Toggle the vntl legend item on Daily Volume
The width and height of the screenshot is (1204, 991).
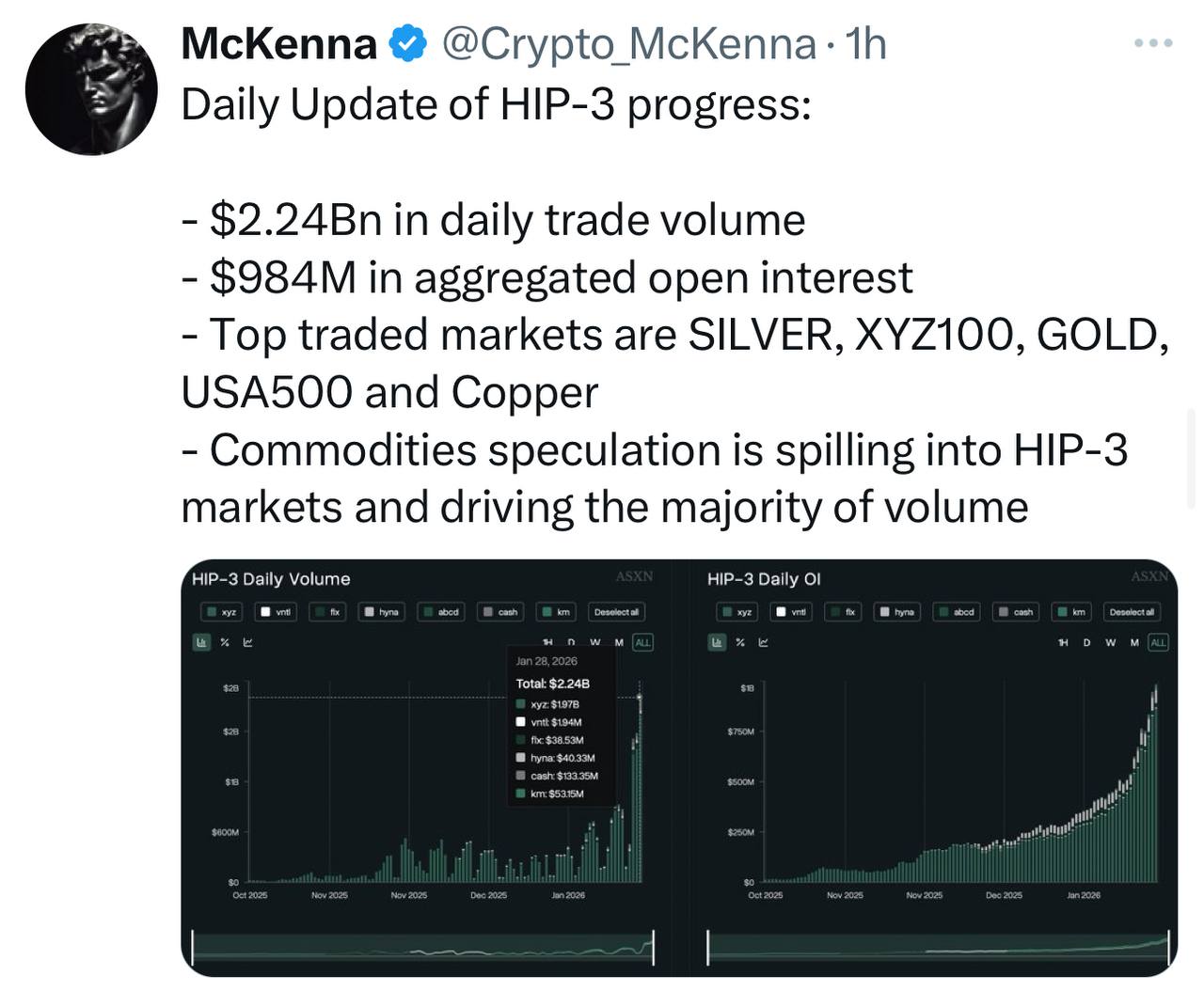click(x=274, y=612)
